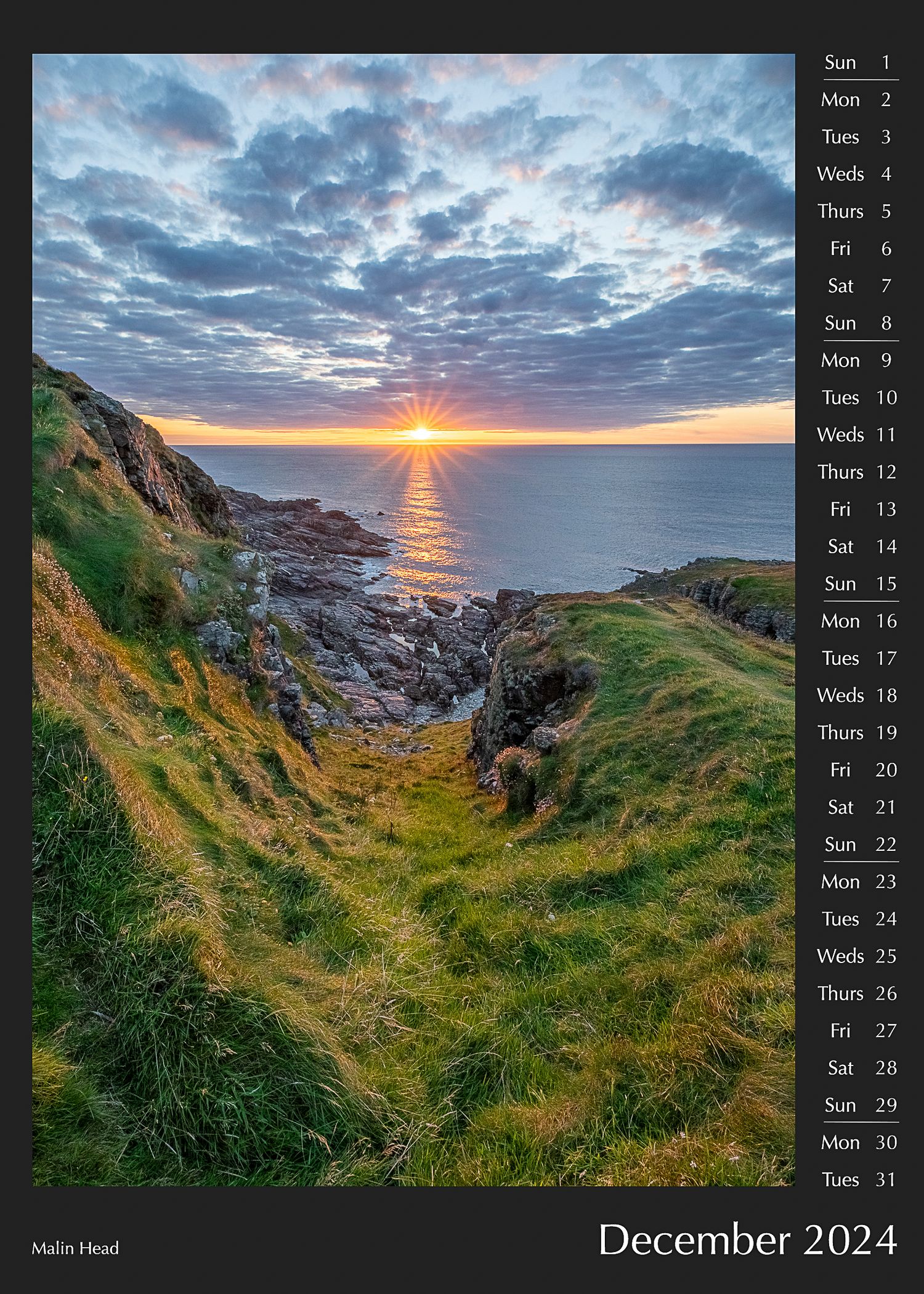
Task: Select the date row 'Tues 24'
Action: 858,919
